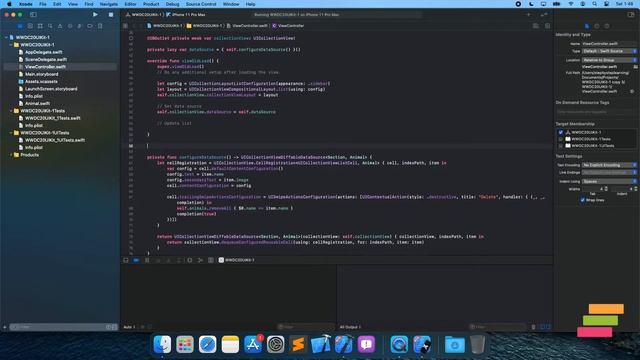The height and width of the screenshot is (360, 640).
Task: Expand the Products group triangle
Action: (x=11, y=155)
